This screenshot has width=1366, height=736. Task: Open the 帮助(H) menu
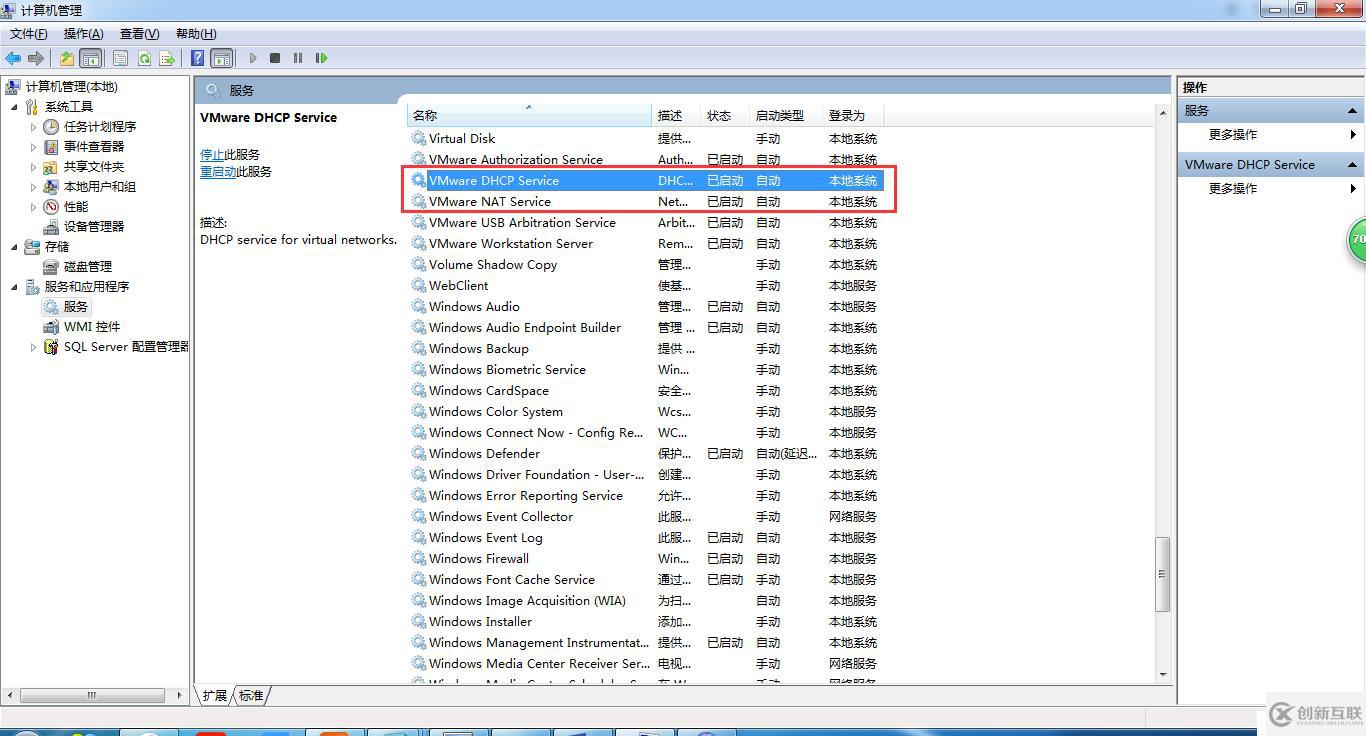[196, 34]
